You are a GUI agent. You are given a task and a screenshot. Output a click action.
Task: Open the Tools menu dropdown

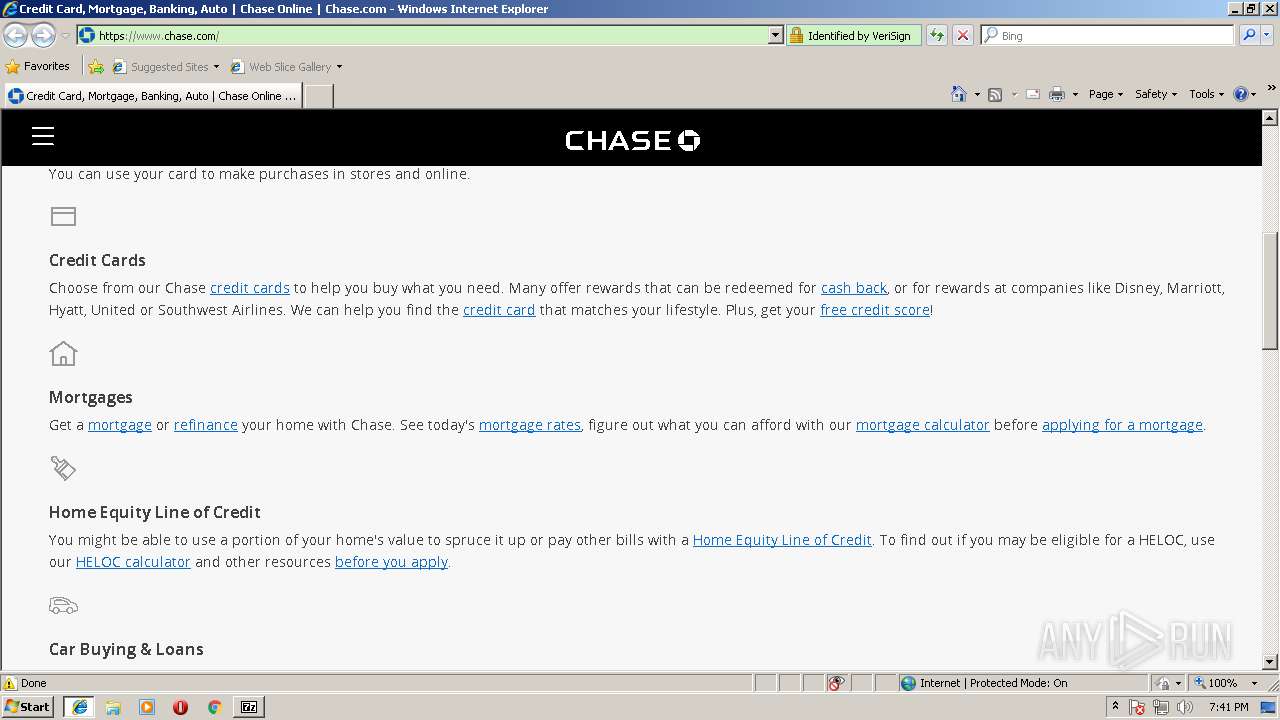point(1206,94)
